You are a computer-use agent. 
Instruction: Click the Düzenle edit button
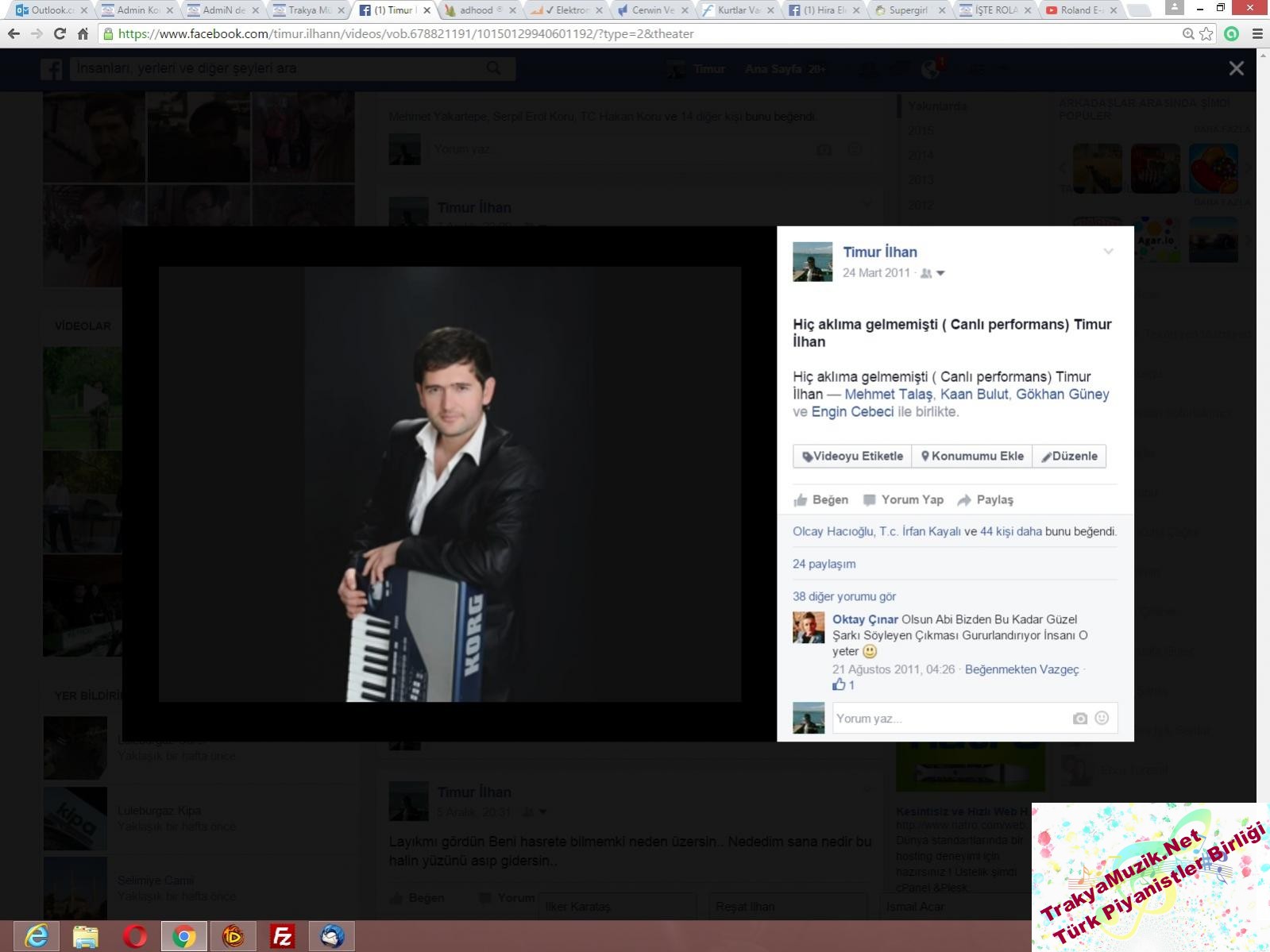point(1069,457)
